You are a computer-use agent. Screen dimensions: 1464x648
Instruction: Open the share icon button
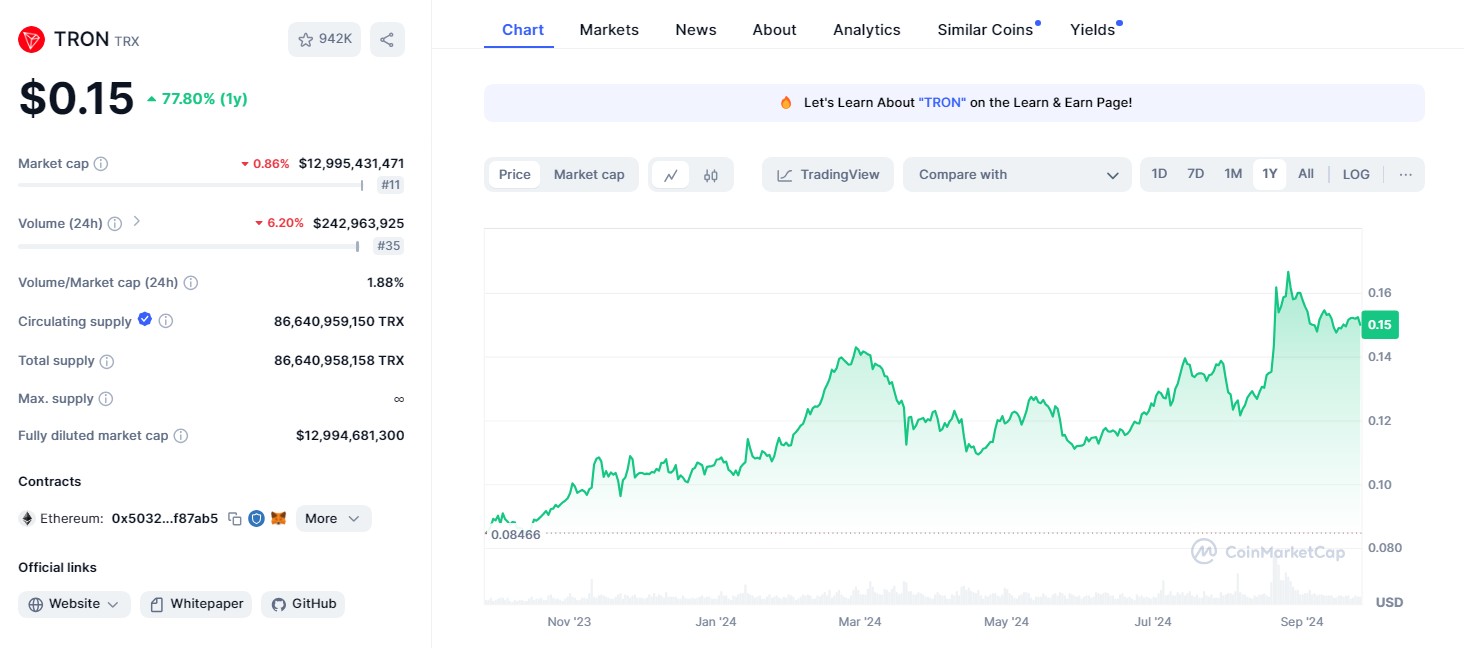tap(387, 39)
